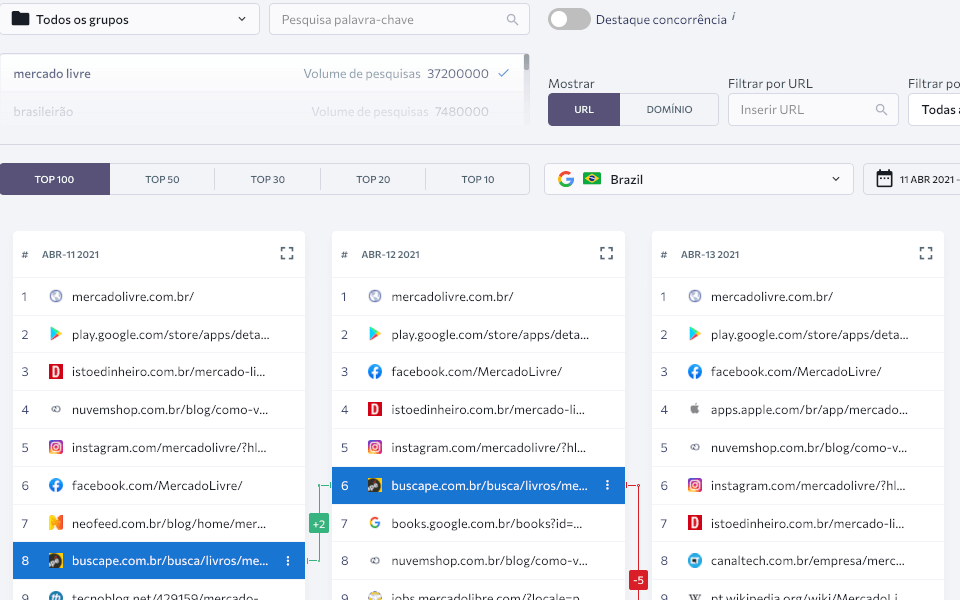Click the magnifier icon in keyword search

[x=512, y=20]
